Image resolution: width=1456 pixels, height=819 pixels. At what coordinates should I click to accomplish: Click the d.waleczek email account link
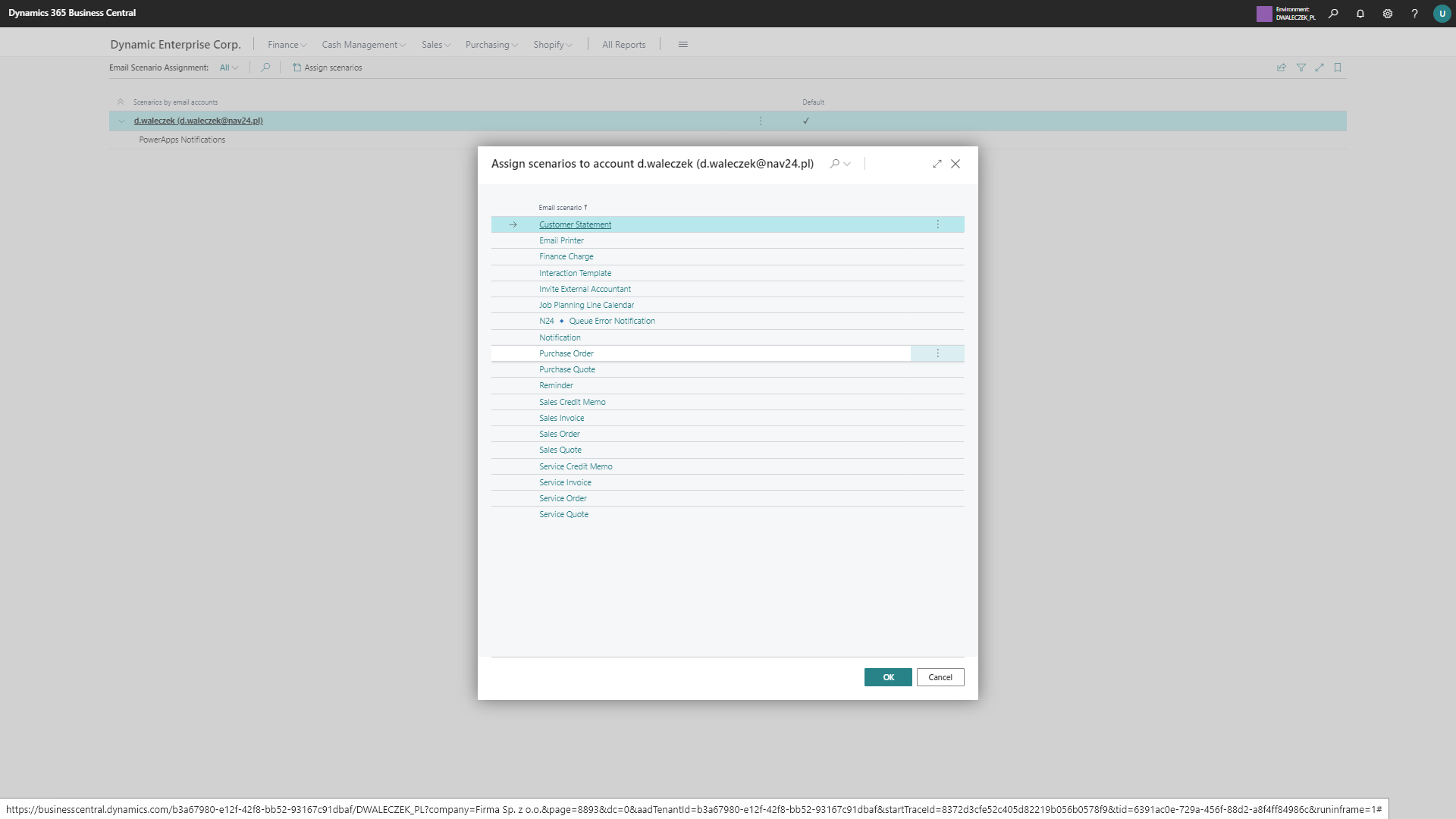pos(199,121)
